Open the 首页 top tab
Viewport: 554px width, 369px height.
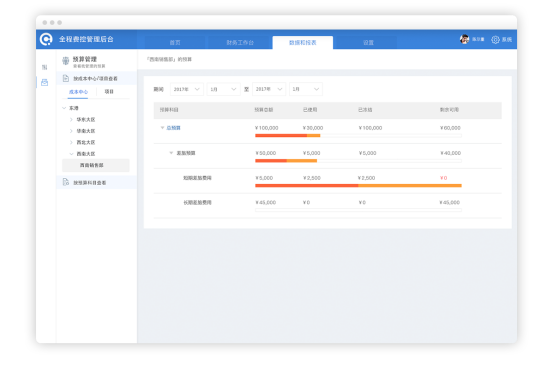click(175, 42)
